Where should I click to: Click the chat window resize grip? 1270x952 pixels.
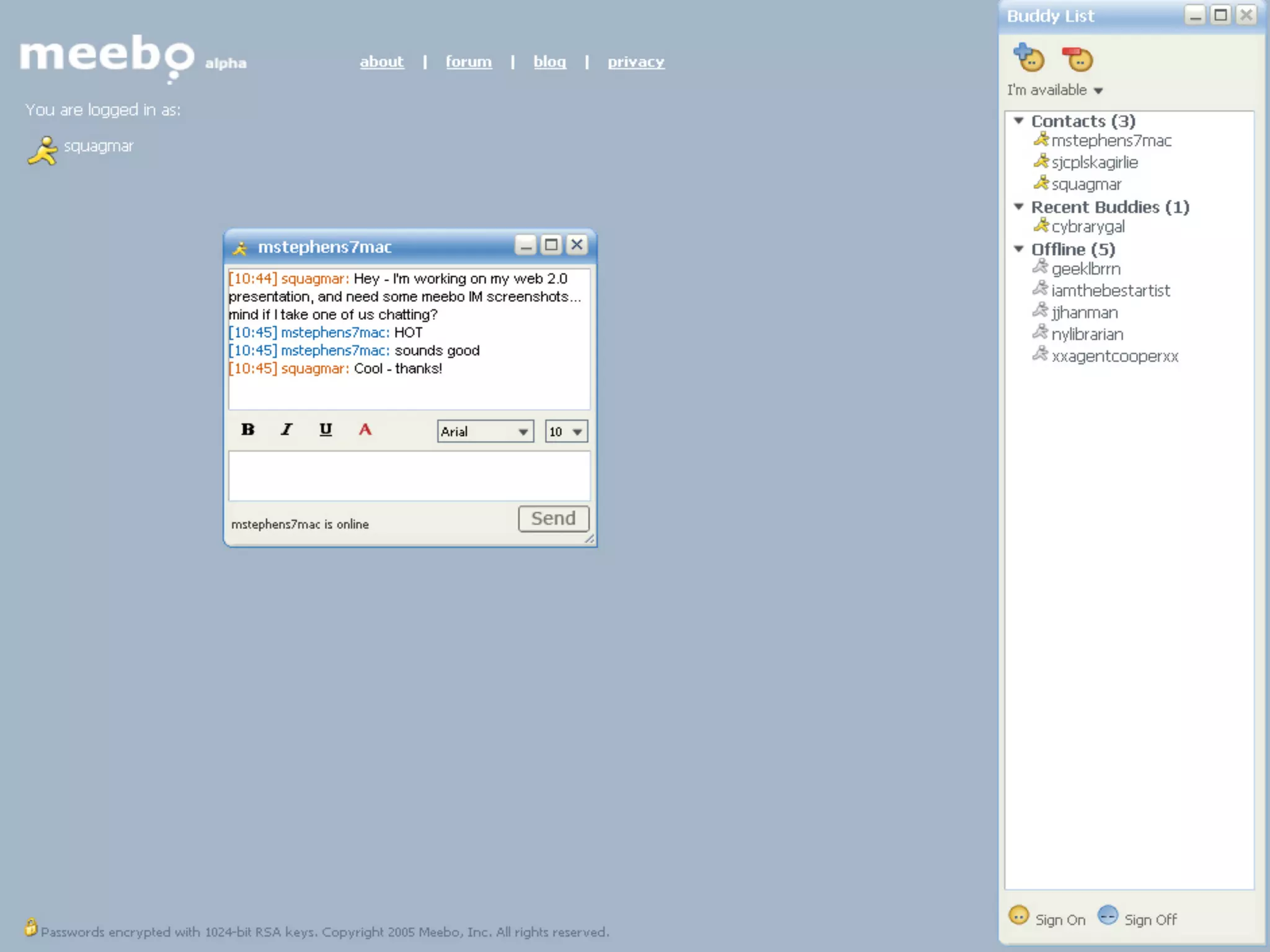tap(589, 539)
